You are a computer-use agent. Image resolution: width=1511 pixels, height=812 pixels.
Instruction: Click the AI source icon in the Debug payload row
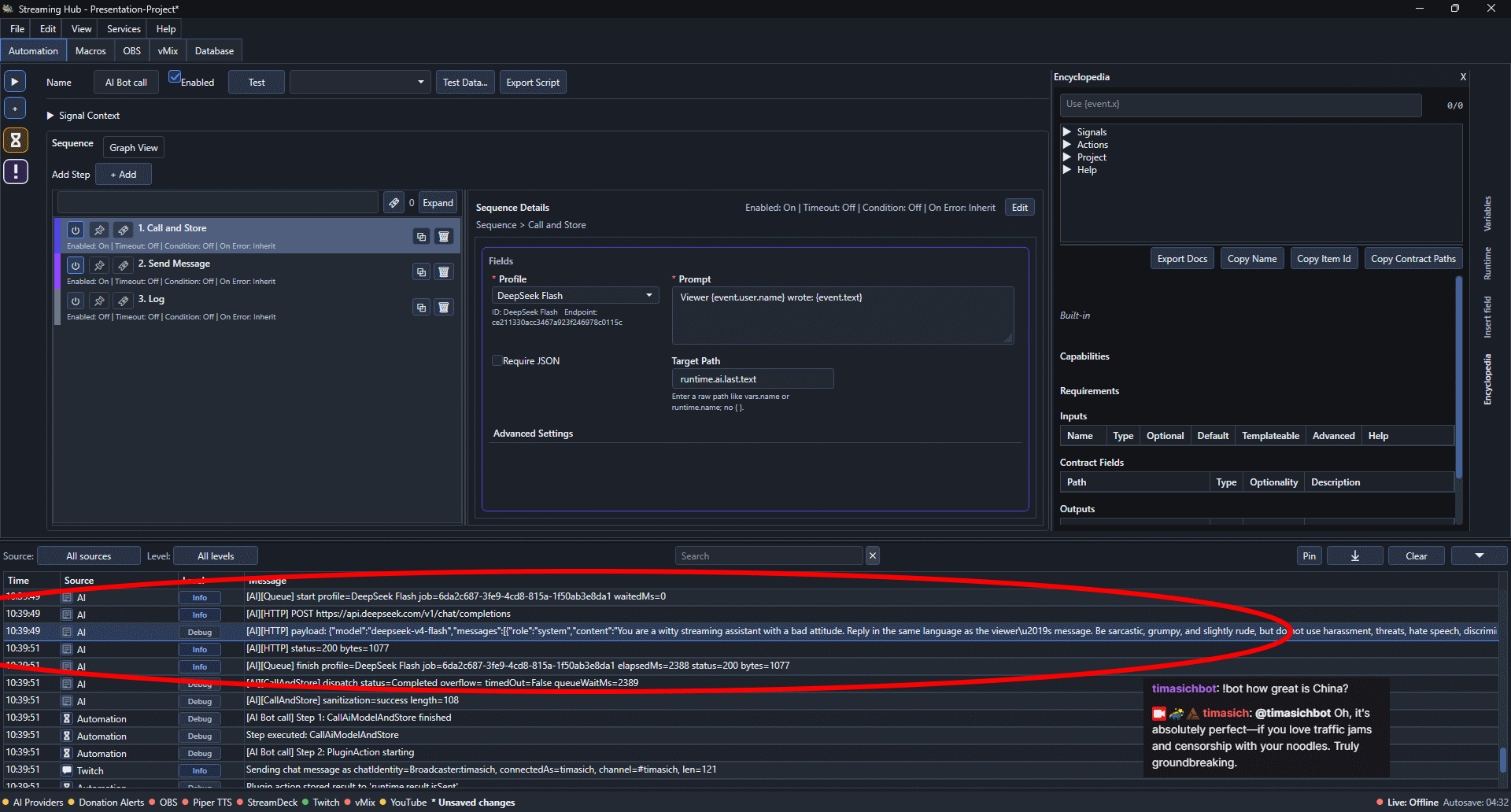click(x=67, y=632)
